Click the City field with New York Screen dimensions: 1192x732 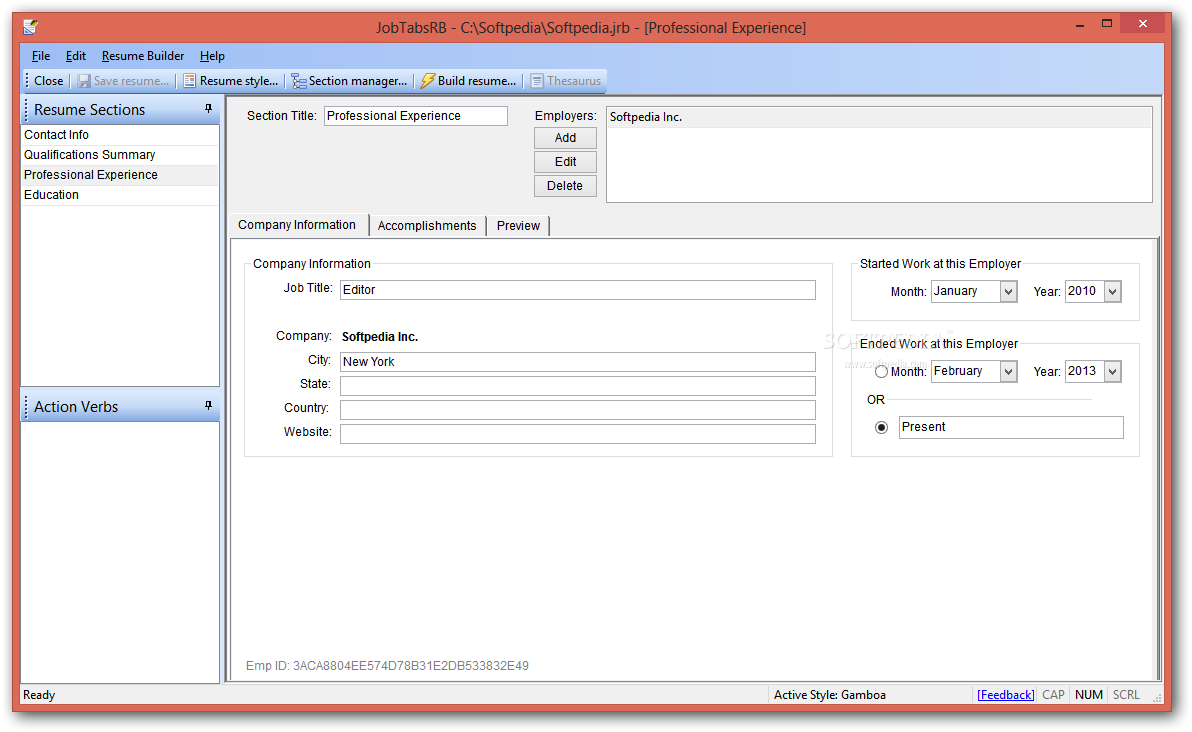pyautogui.click(x=578, y=362)
